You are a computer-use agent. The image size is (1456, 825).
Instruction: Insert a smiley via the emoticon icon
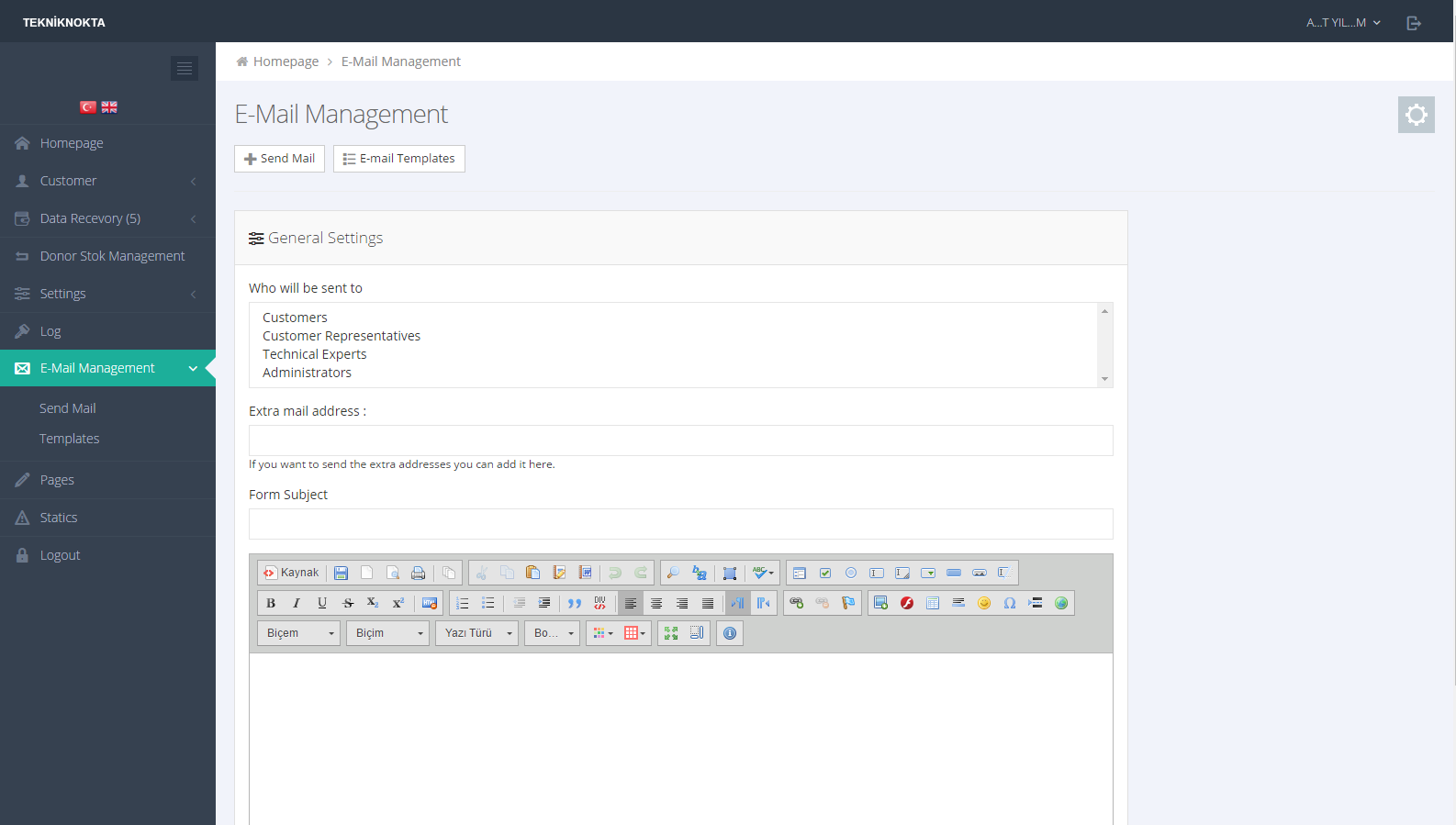(x=984, y=603)
